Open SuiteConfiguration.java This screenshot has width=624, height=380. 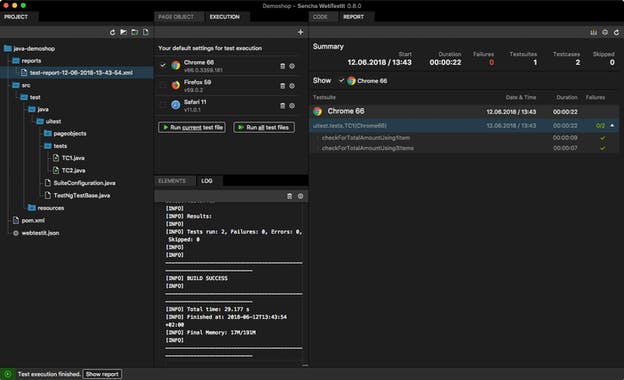tap(84, 183)
